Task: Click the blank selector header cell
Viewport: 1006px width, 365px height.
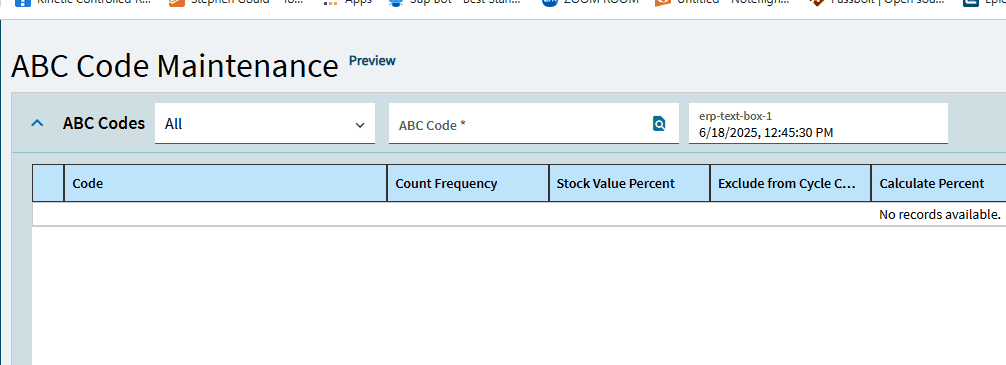Action: (48, 183)
